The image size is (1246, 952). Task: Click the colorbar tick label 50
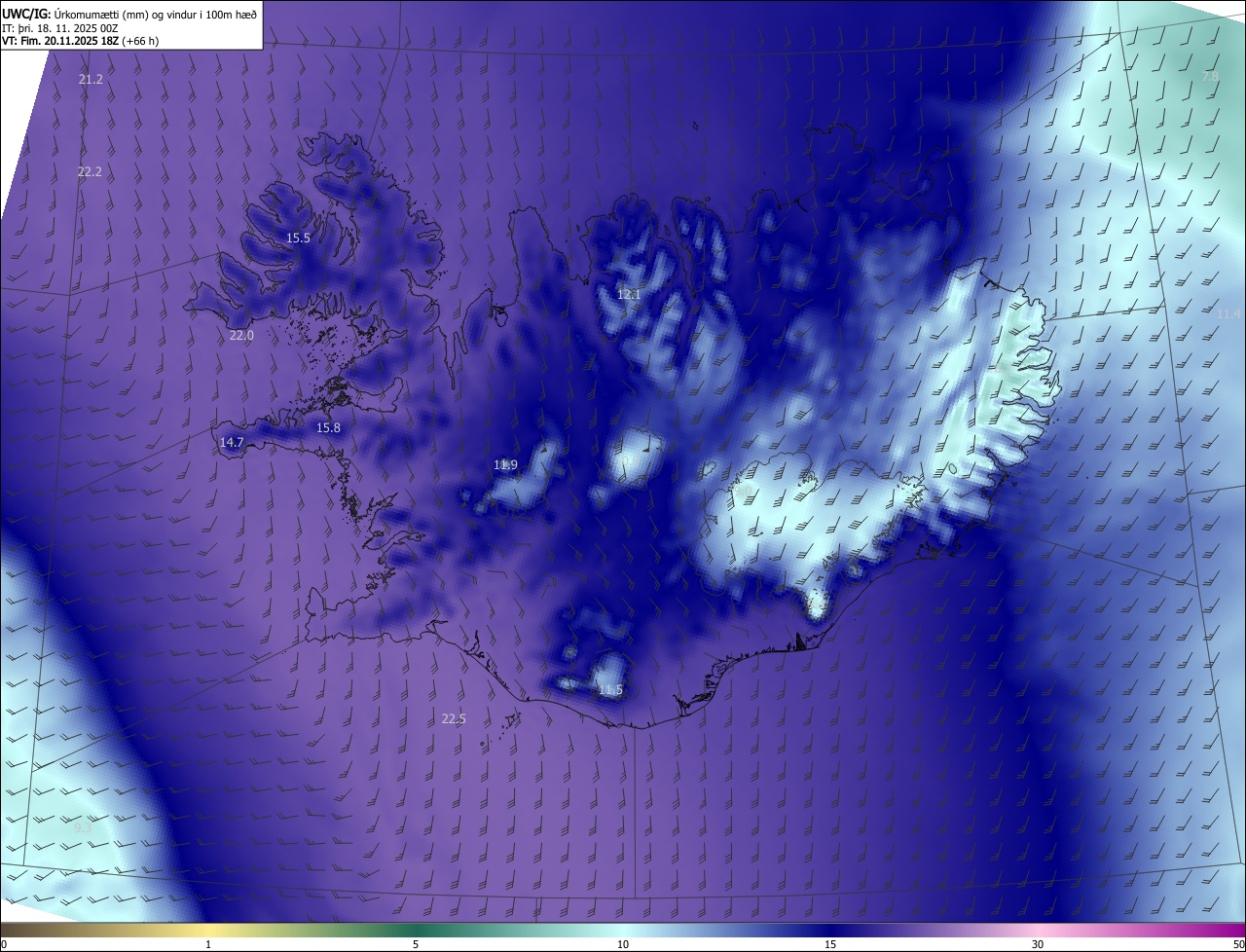(1238, 944)
